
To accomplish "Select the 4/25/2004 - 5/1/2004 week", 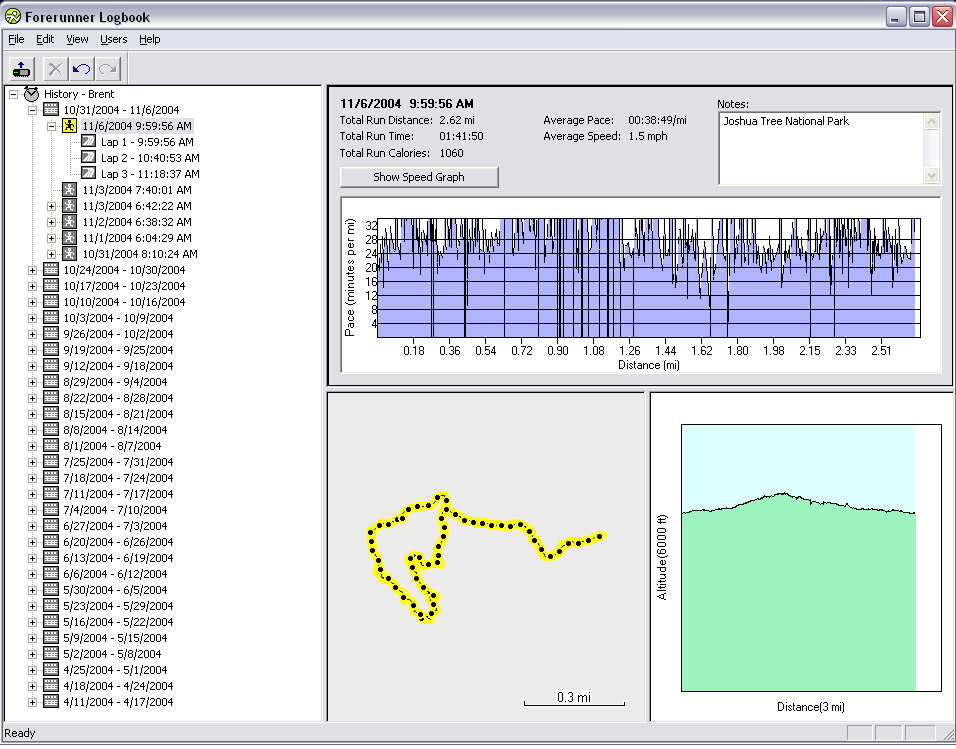I will pyautogui.click(x=115, y=670).
